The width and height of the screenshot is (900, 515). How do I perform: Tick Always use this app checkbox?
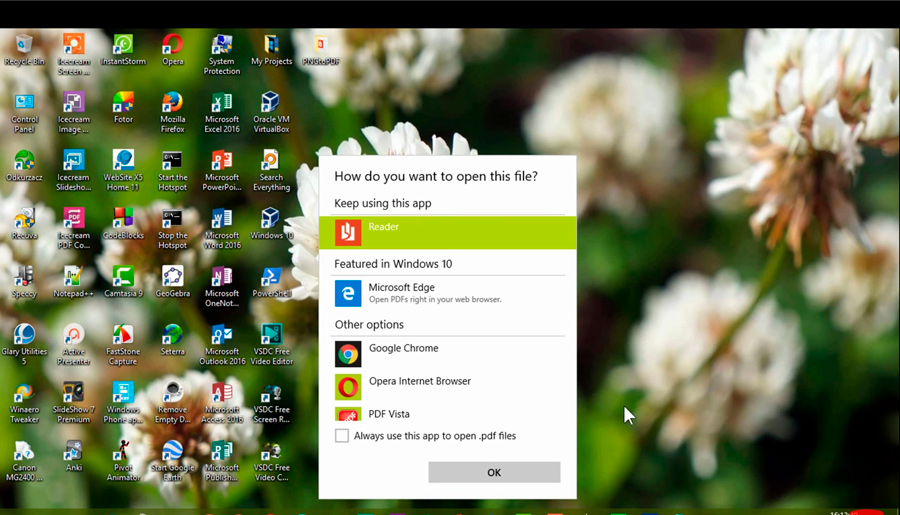(x=342, y=436)
